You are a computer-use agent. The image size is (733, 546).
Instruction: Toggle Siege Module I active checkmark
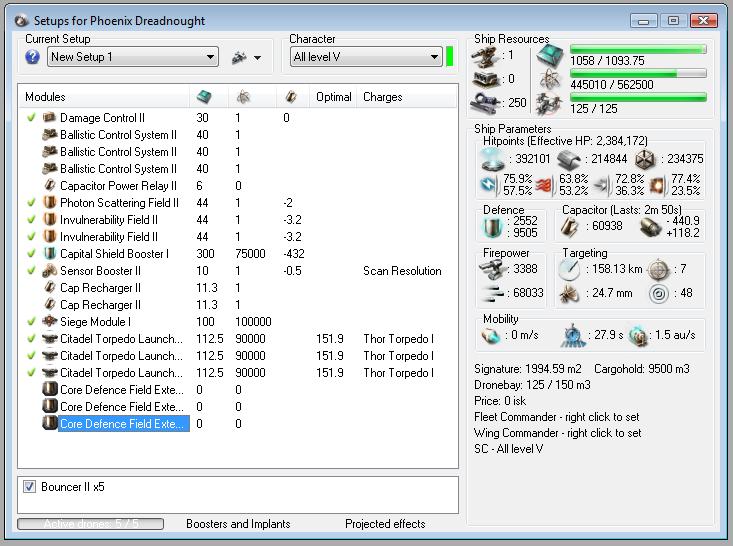click(x=31, y=321)
